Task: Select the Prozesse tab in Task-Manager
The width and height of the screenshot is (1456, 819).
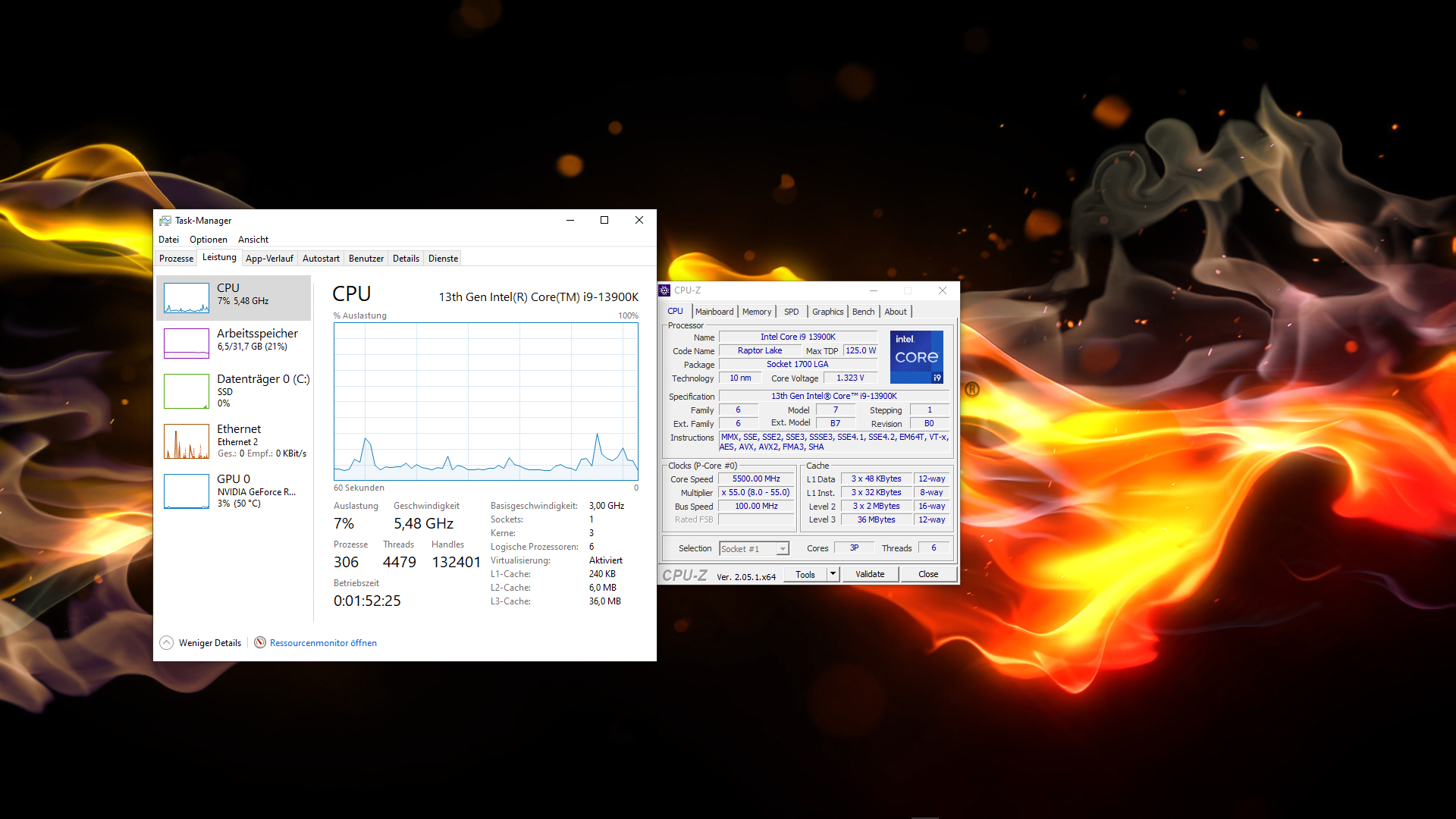Action: point(175,258)
